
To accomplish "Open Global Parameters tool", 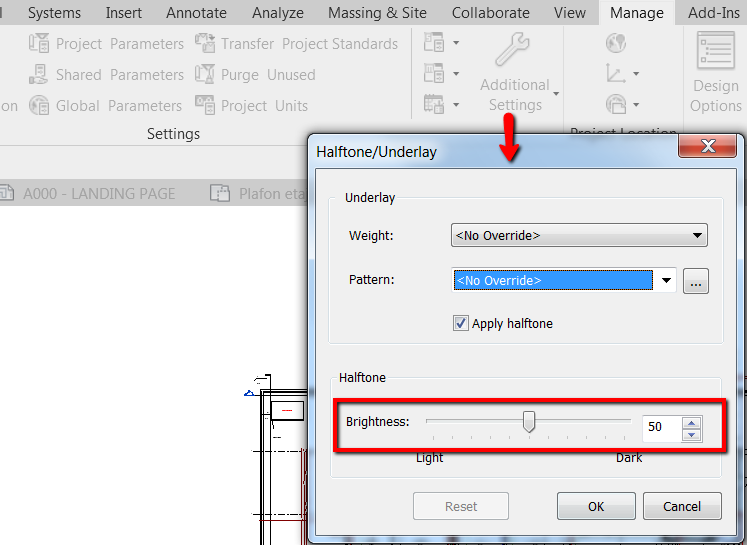I will [105, 105].
